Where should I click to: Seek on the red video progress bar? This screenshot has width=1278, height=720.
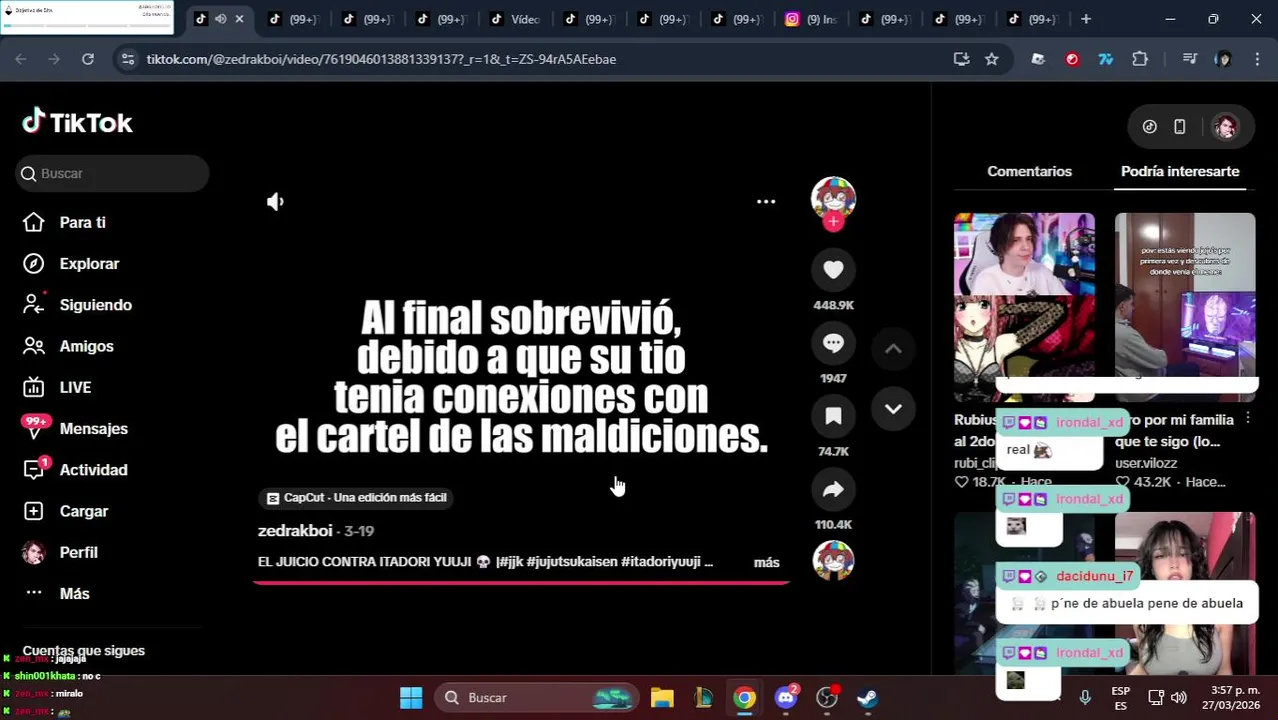521,582
